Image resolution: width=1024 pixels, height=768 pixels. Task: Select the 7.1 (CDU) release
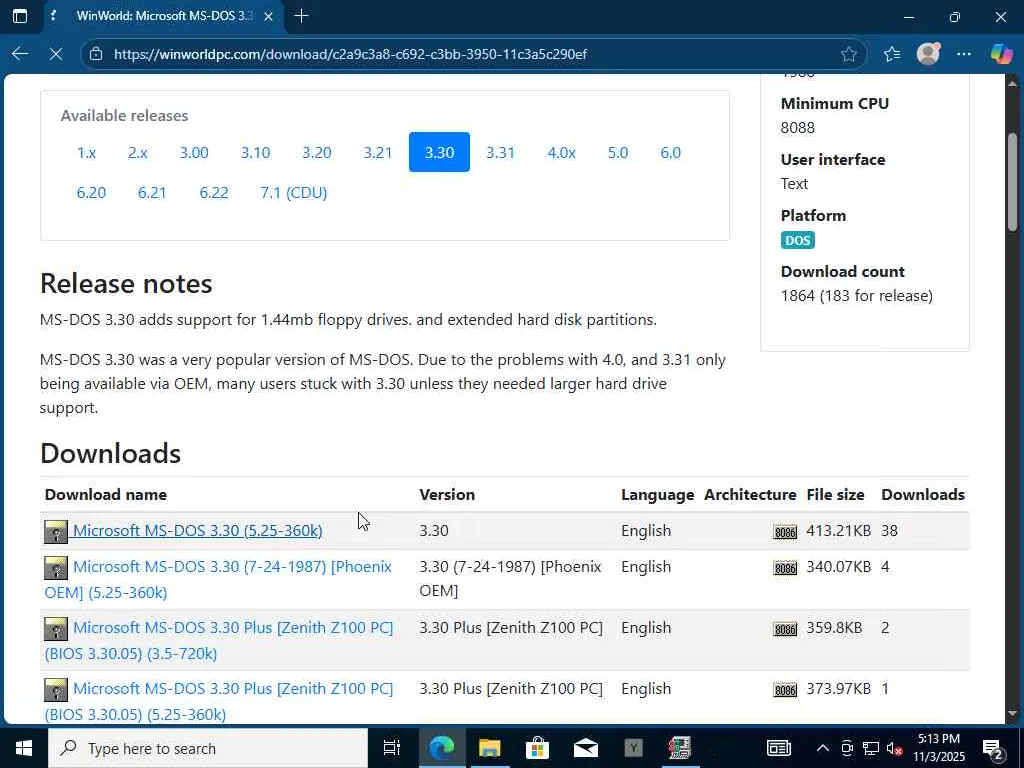click(x=293, y=193)
